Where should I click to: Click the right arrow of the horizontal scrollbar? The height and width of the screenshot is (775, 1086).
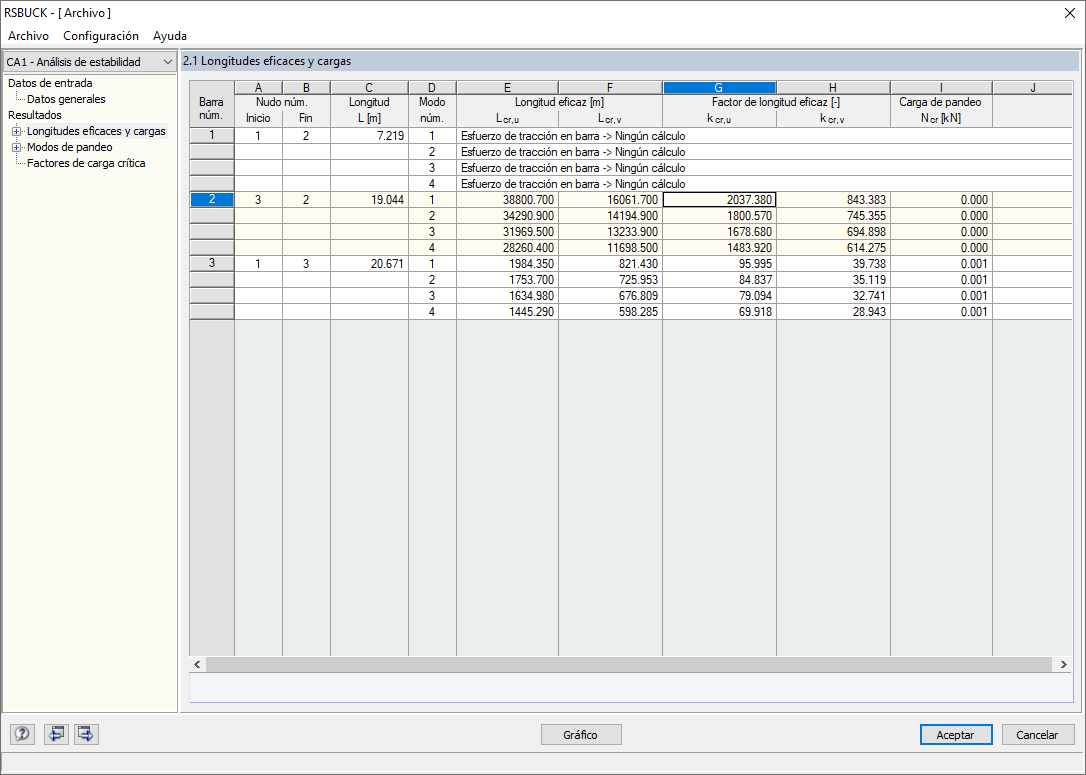(x=1062, y=664)
